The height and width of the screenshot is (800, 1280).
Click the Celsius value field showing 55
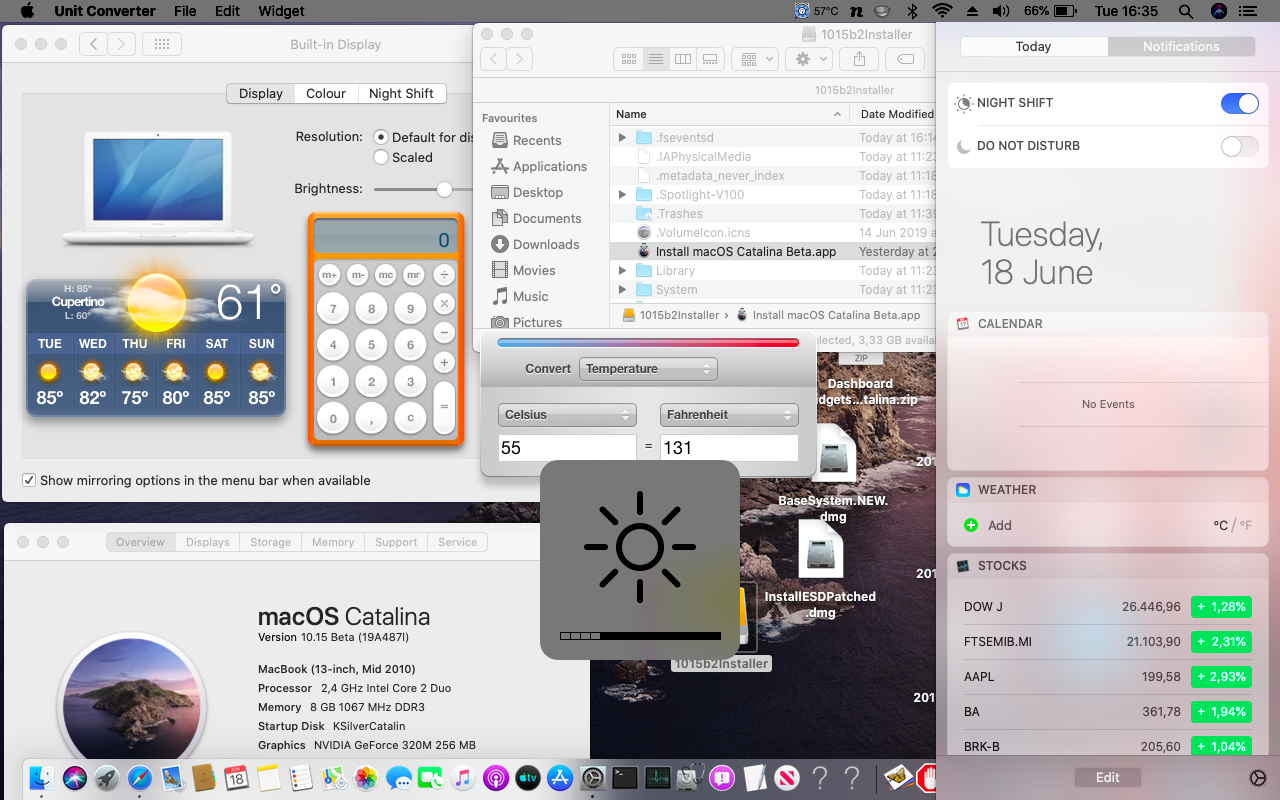(567, 448)
